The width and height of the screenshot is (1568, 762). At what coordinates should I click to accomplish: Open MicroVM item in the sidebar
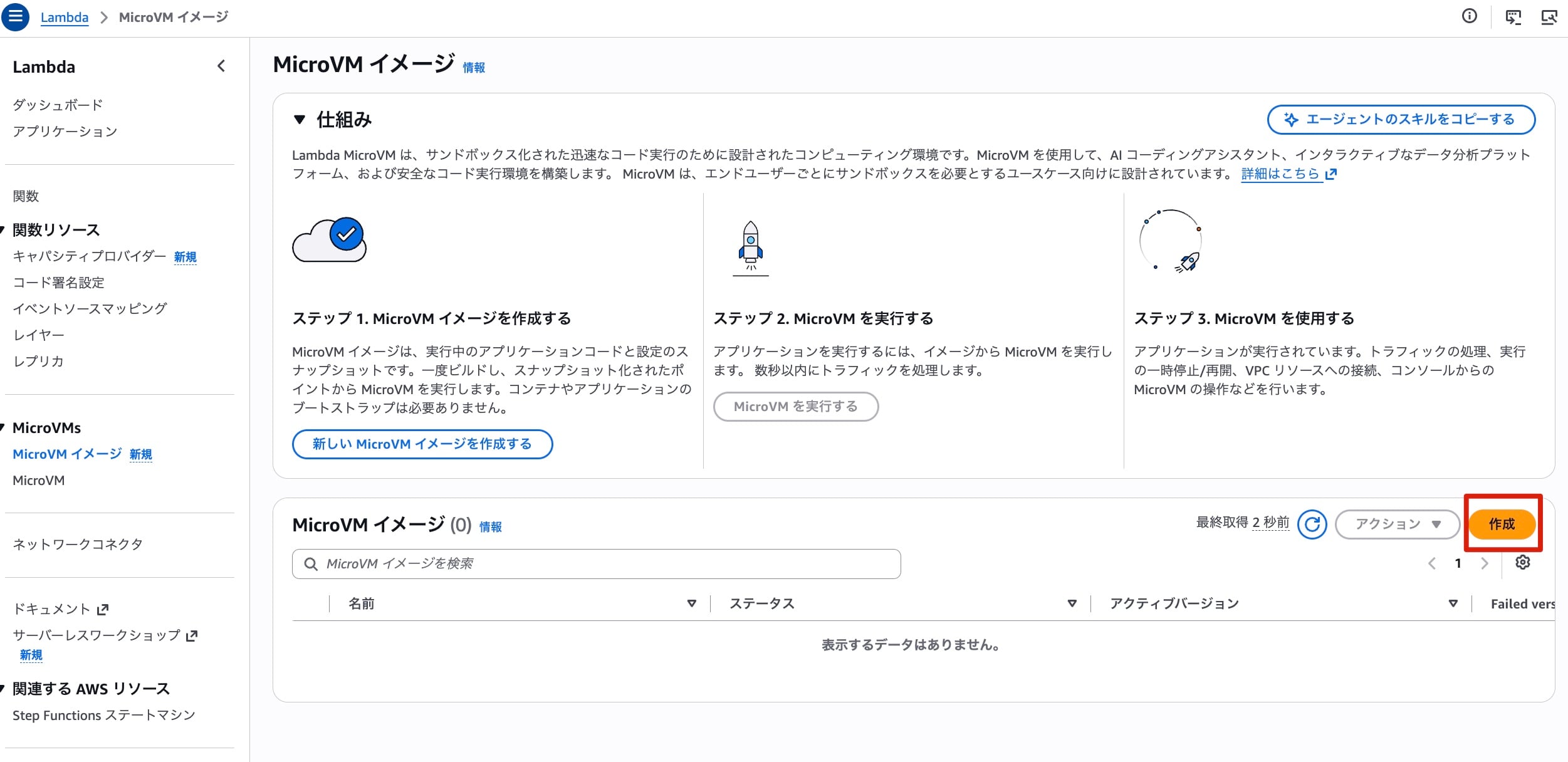point(39,480)
